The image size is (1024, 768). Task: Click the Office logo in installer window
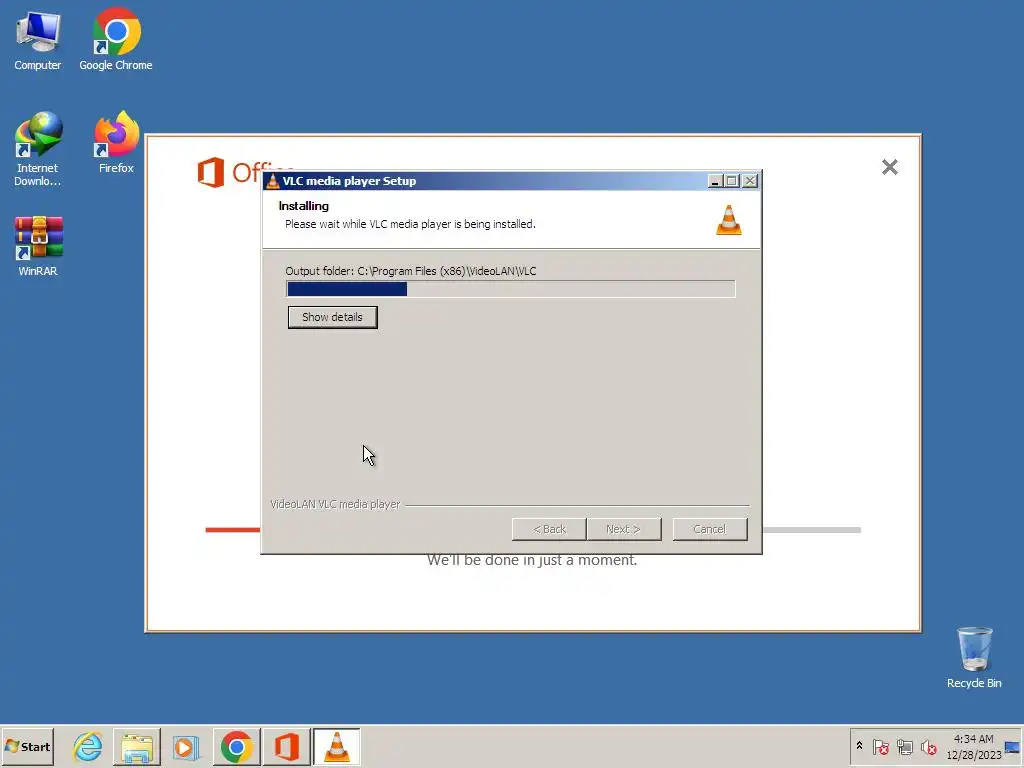pyautogui.click(x=211, y=172)
